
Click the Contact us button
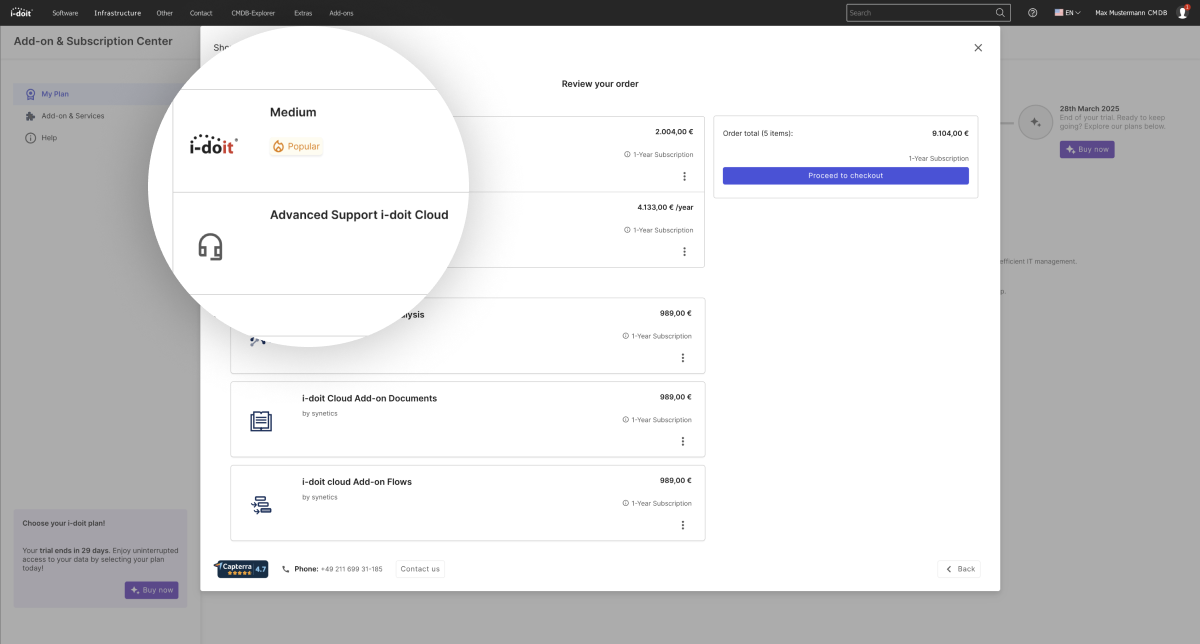pos(420,569)
